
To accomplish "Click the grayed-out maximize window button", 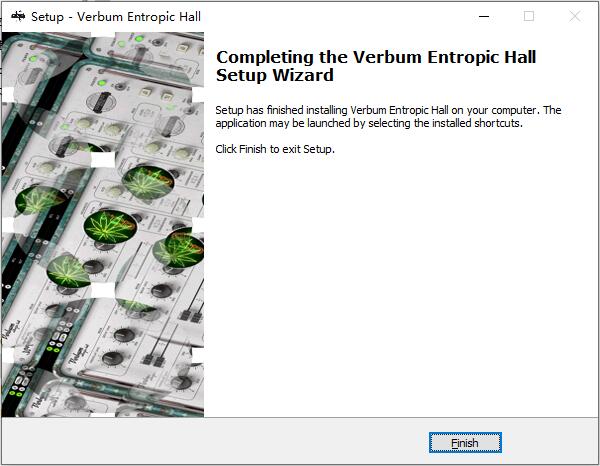I will click(529, 16).
